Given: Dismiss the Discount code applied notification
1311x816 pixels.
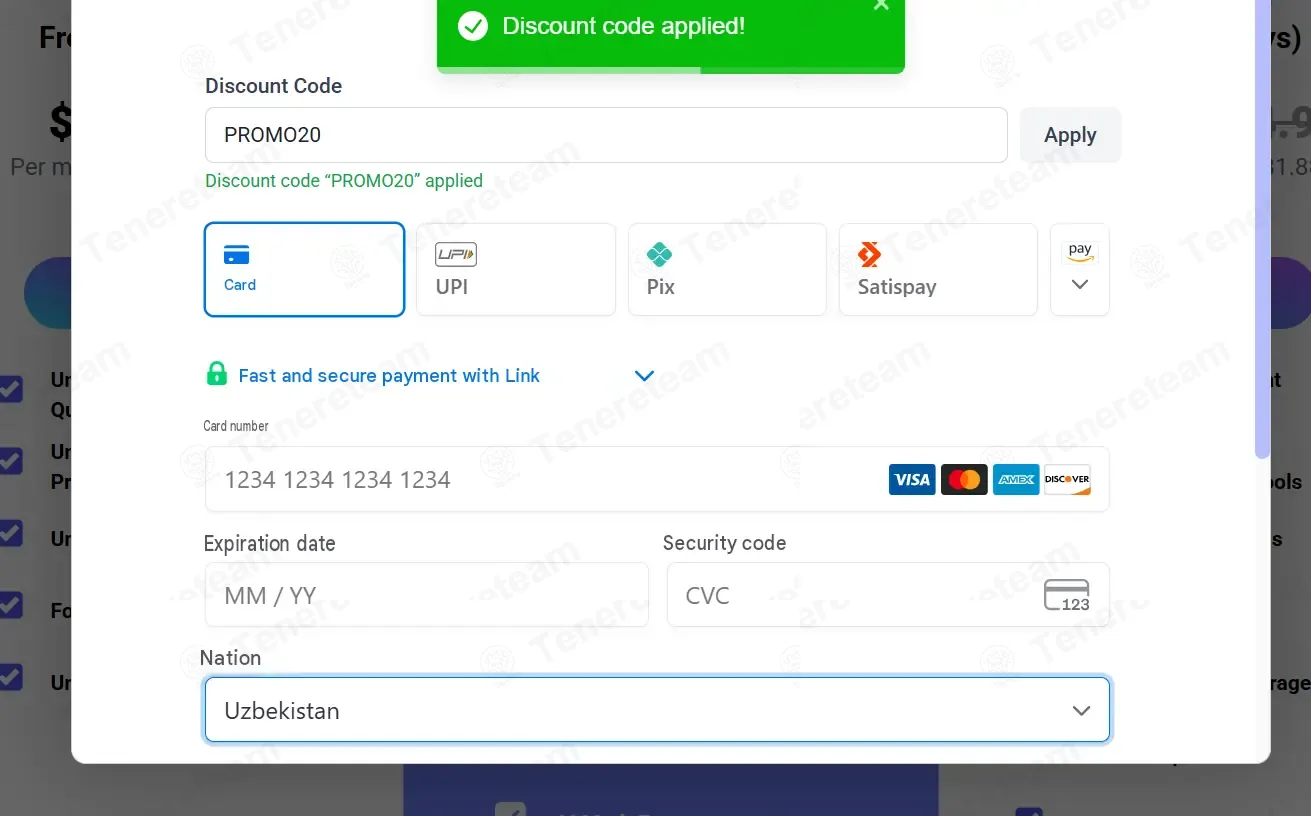Looking at the screenshot, I should point(881,5).
